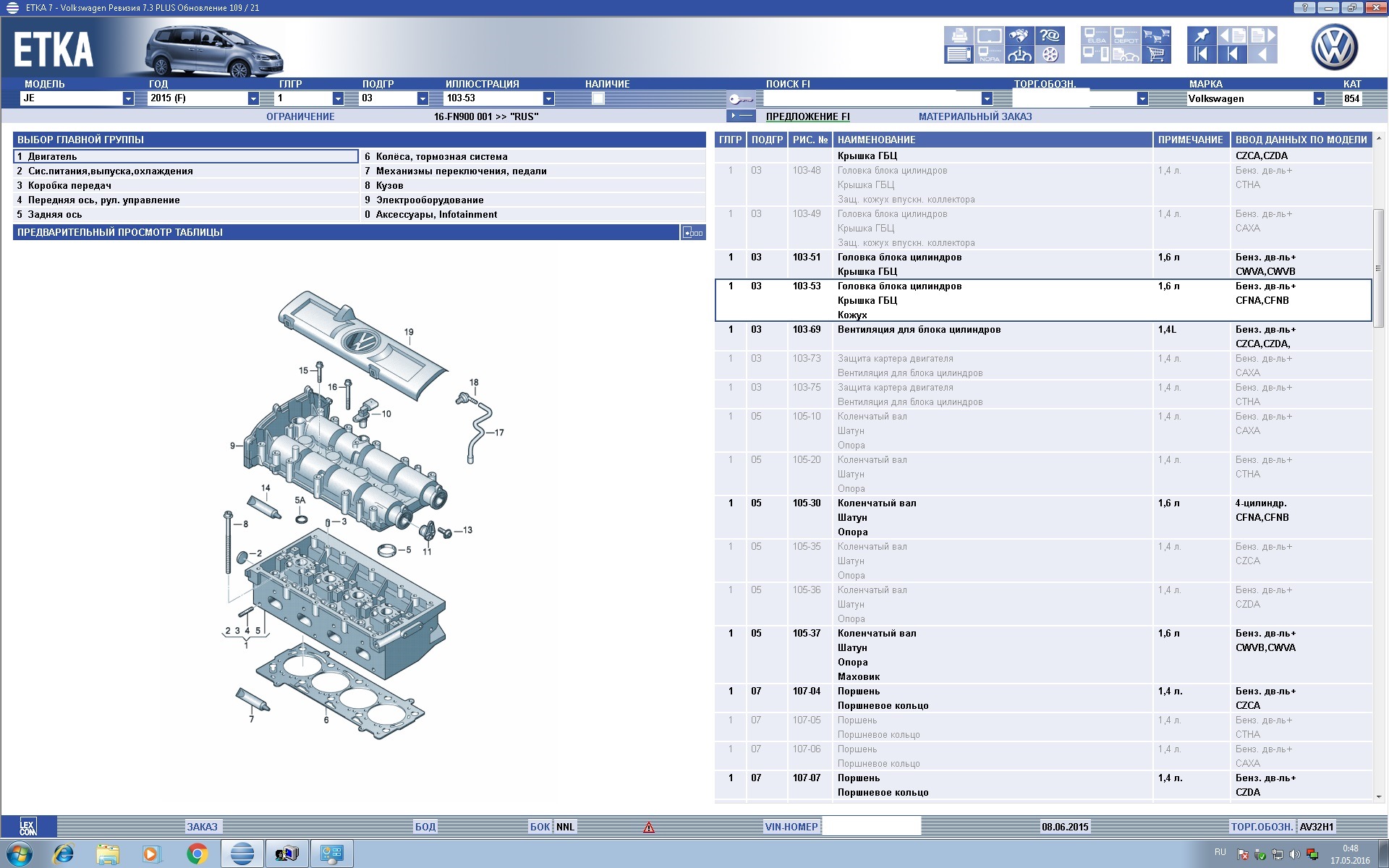Select row 103-51 Головка блока цилиндров

point(1043,264)
